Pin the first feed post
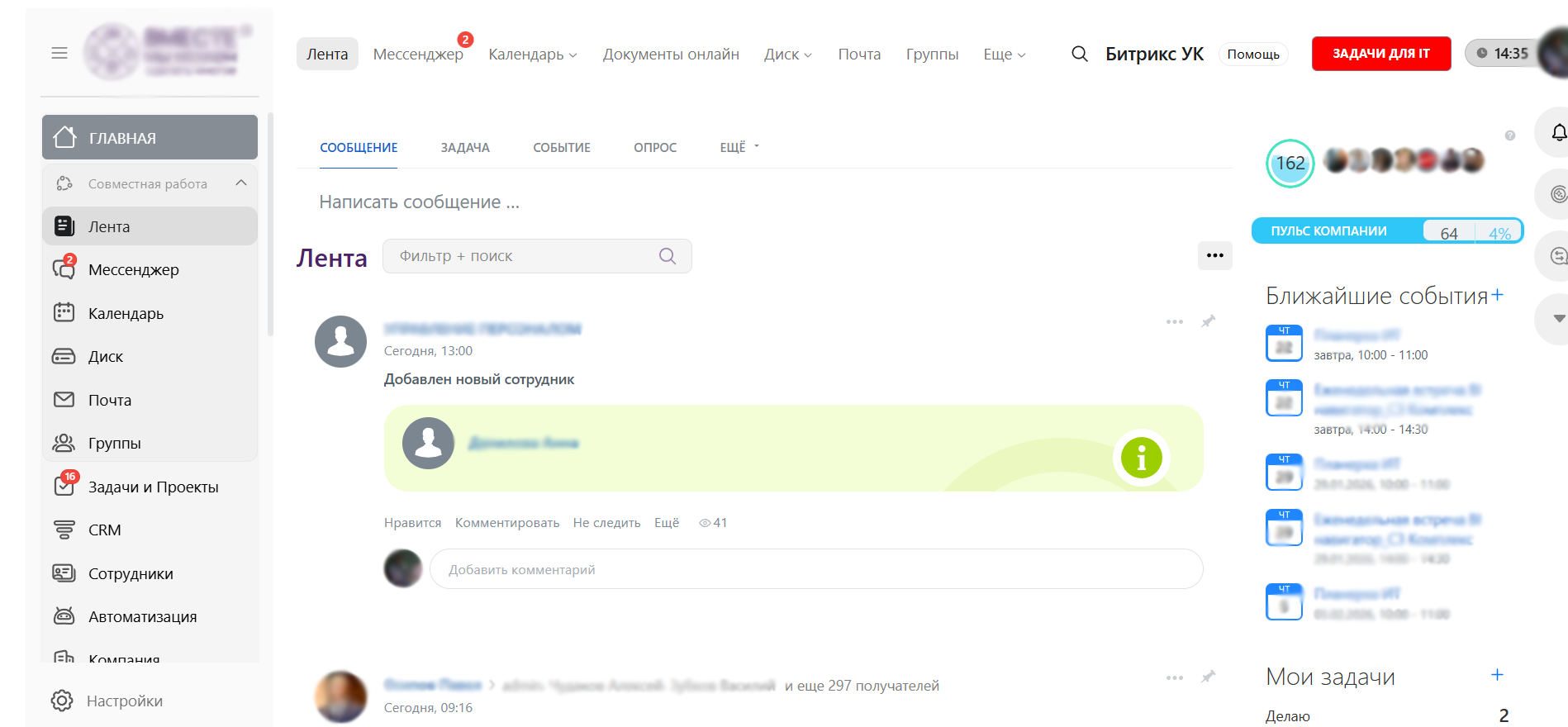 1208,321
